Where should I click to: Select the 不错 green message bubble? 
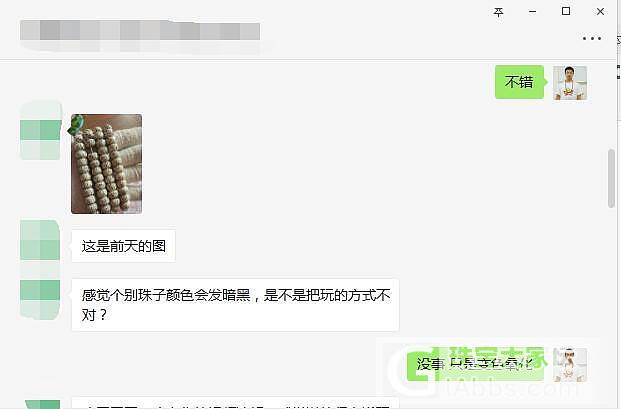(519, 82)
